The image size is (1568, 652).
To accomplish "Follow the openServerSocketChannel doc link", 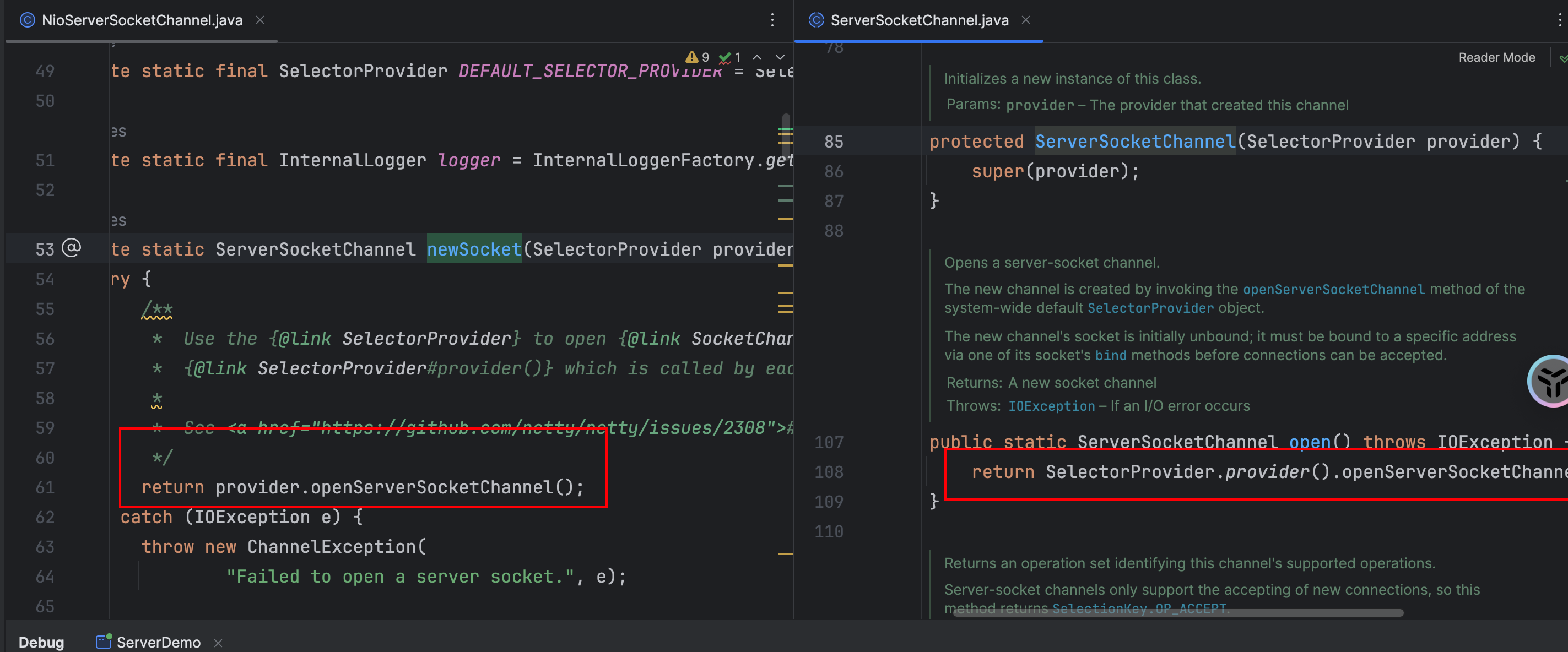I will [1333, 290].
